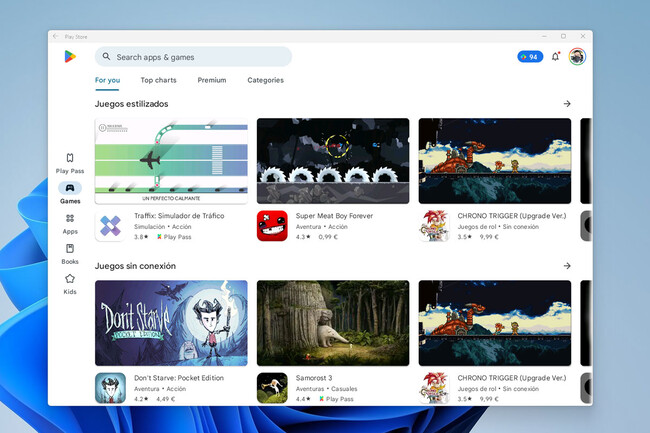650x433 pixels.
Task: Open Play Pass in the sidebar
Action: (x=70, y=163)
